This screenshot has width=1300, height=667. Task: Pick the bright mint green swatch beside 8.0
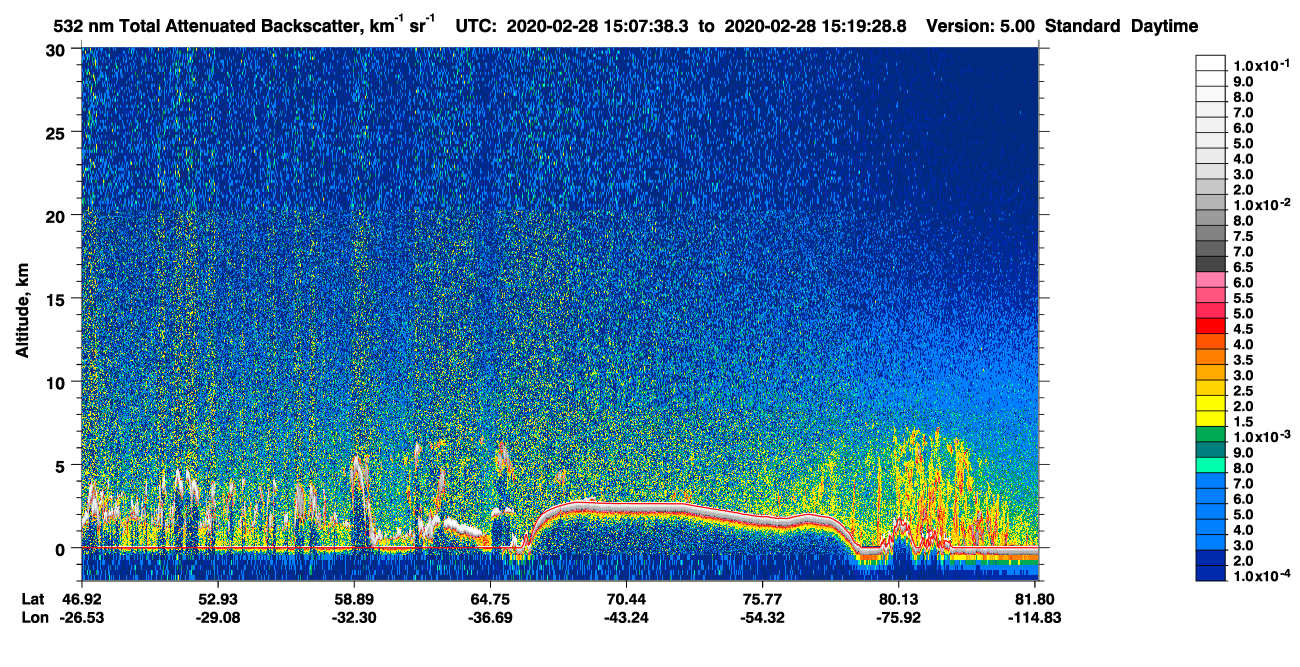(1210, 465)
